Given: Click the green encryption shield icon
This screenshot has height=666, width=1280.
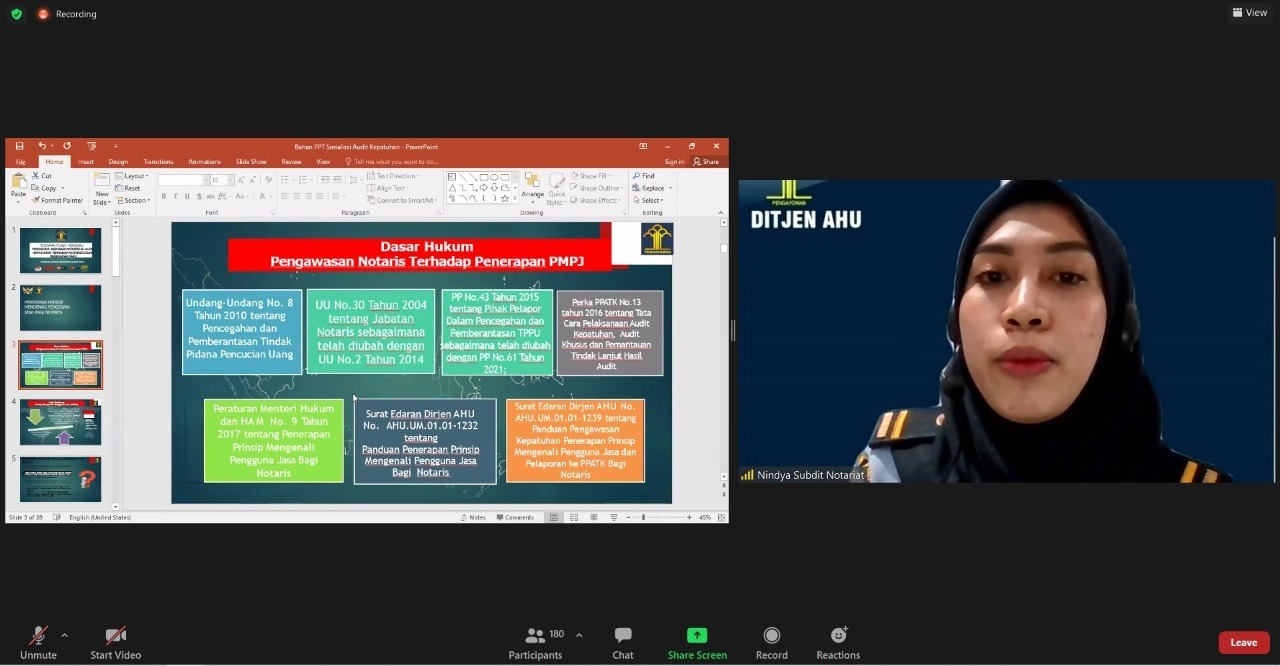Looking at the screenshot, I should [16, 14].
